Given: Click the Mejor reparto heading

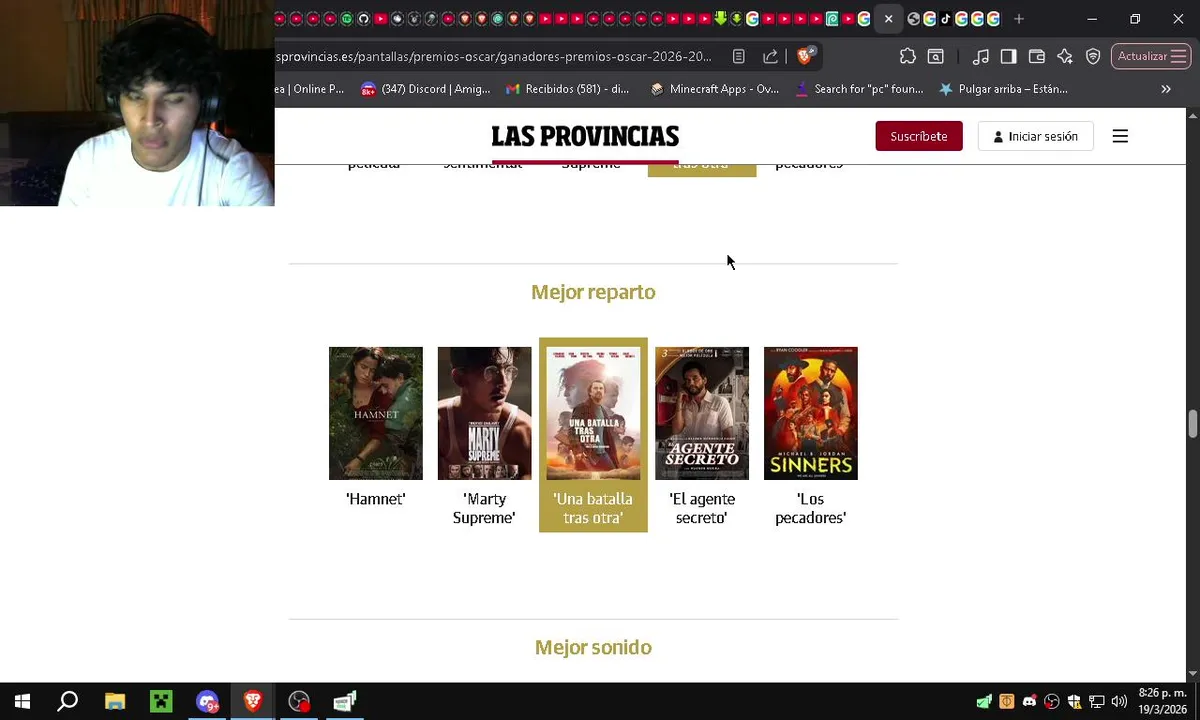Looking at the screenshot, I should [593, 292].
